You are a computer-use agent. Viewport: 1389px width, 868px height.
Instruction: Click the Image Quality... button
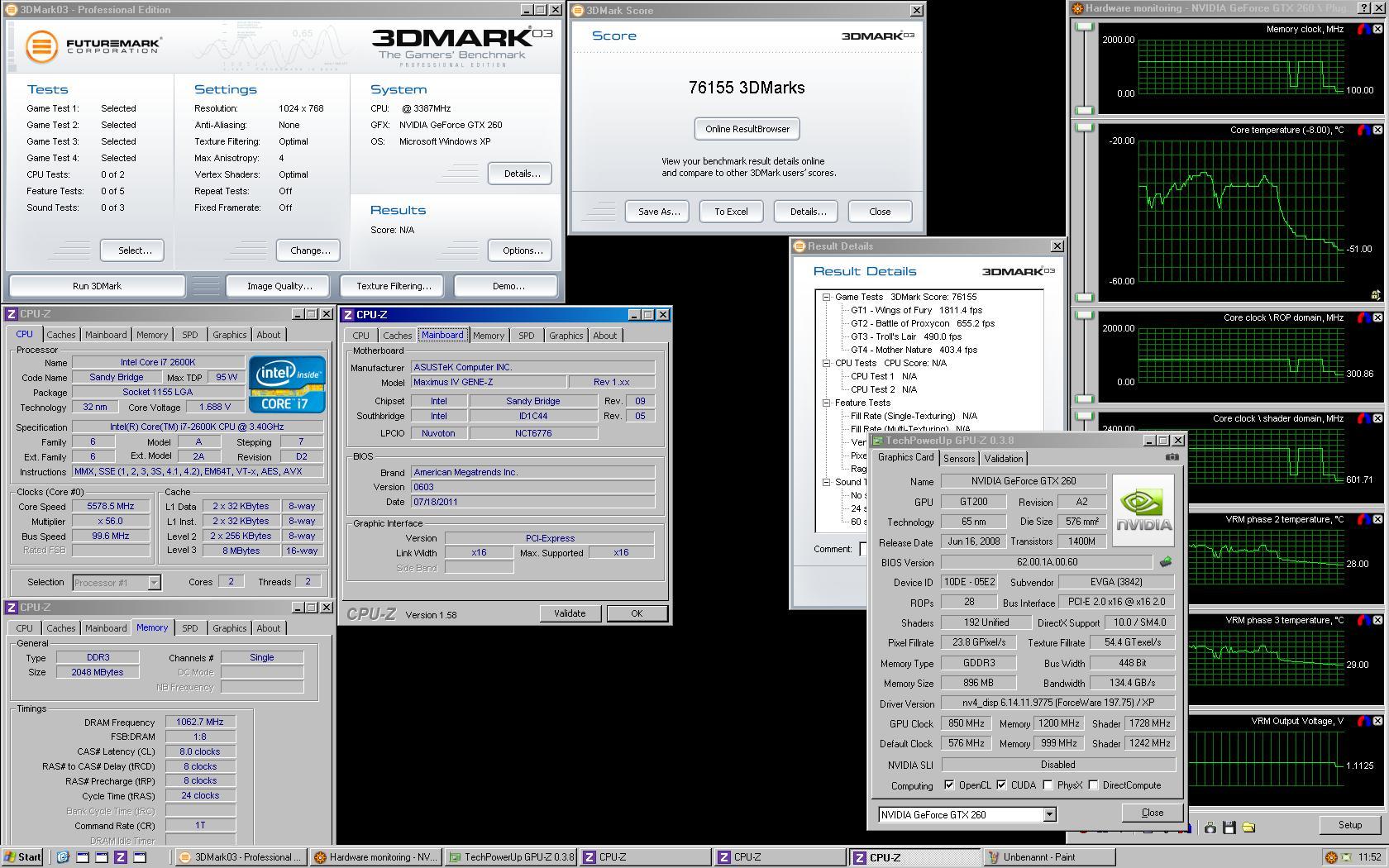(x=279, y=286)
